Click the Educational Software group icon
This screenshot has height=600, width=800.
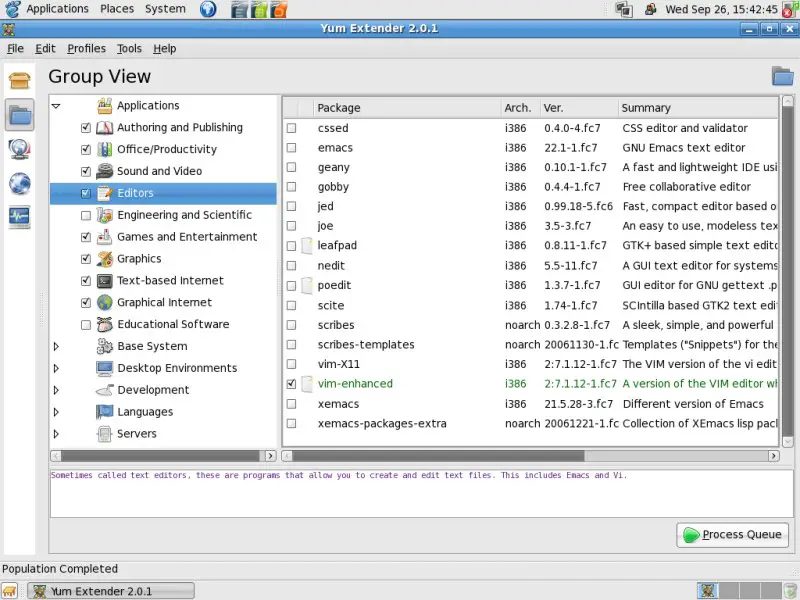(x=105, y=324)
